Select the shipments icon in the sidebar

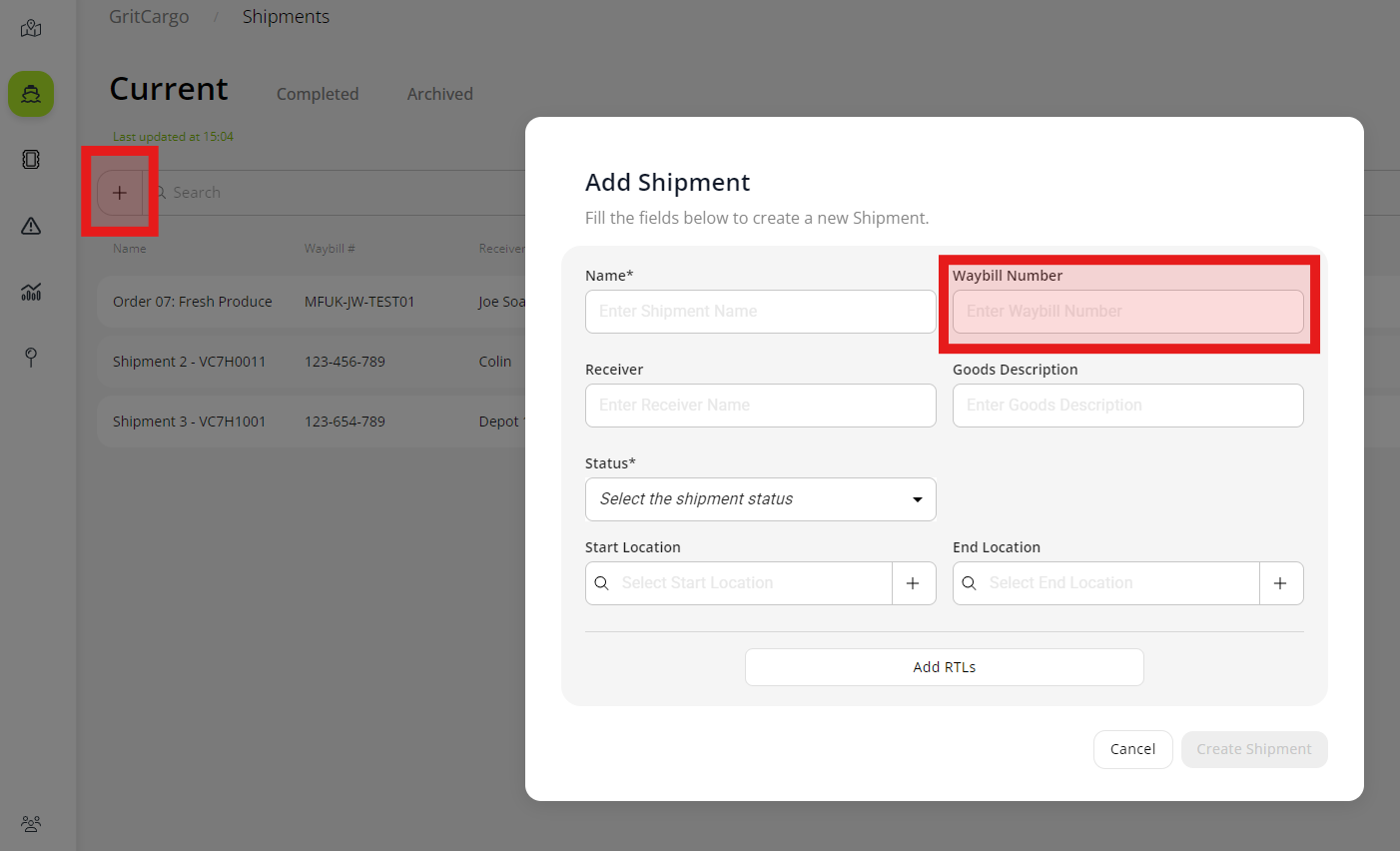(x=30, y=94)
